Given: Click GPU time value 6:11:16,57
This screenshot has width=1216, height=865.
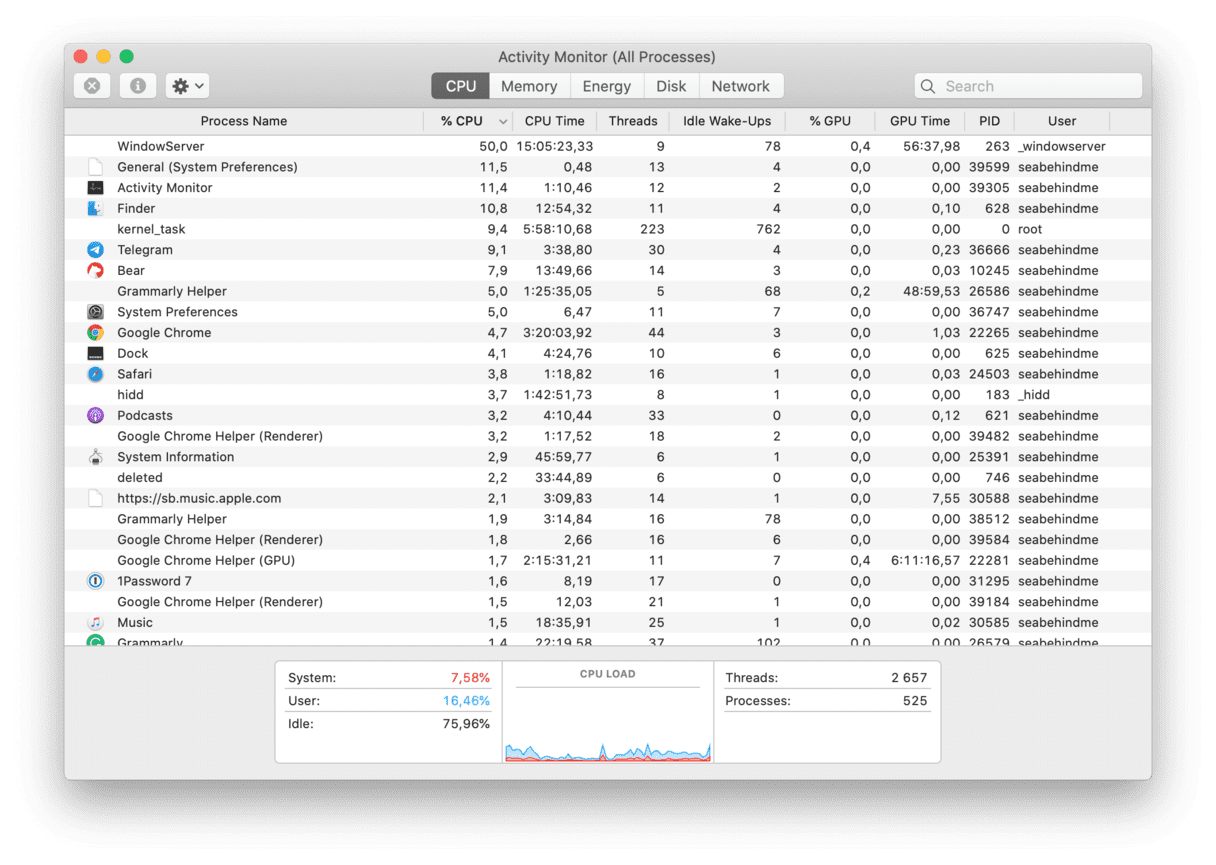Looking at the screenshot, I should tap(926, 560).
